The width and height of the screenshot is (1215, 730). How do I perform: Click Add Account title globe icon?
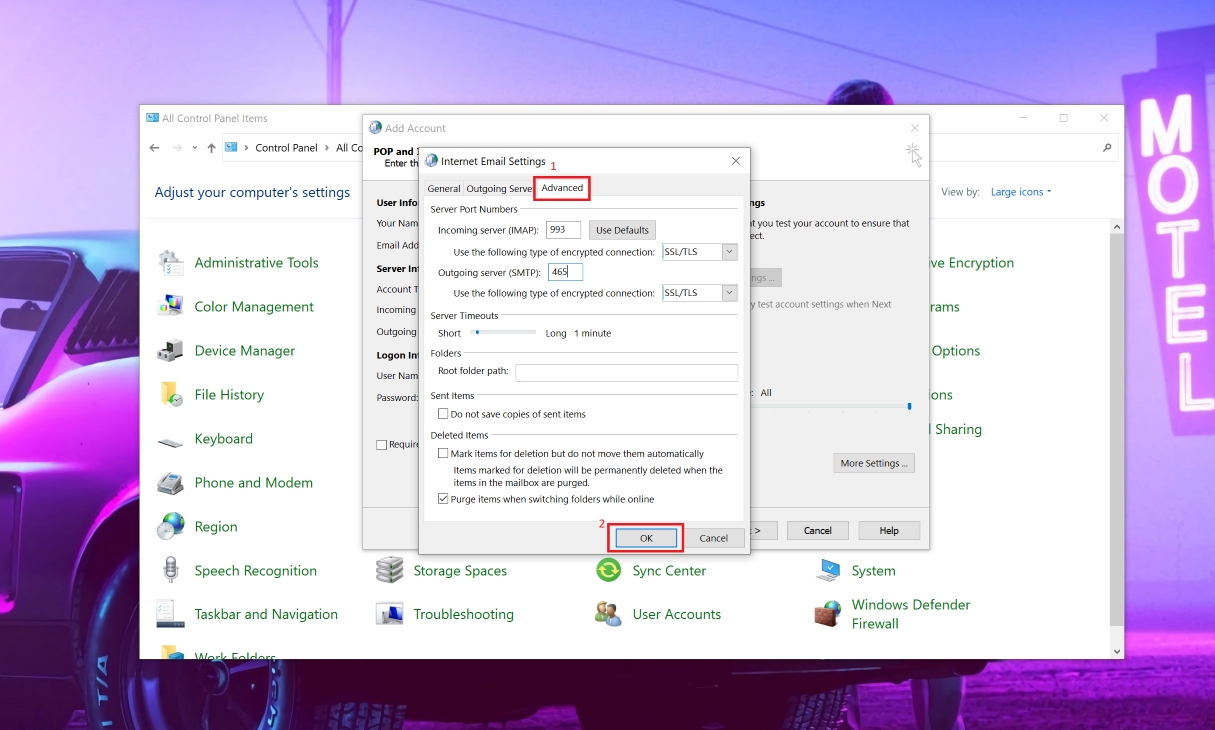(x=376, y=128)
